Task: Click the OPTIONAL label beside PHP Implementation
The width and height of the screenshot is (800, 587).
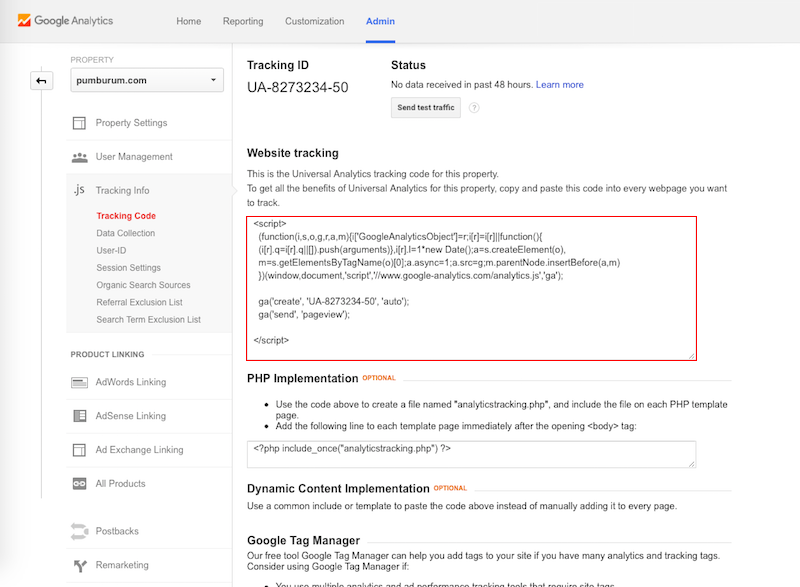Action: [379, 378]
